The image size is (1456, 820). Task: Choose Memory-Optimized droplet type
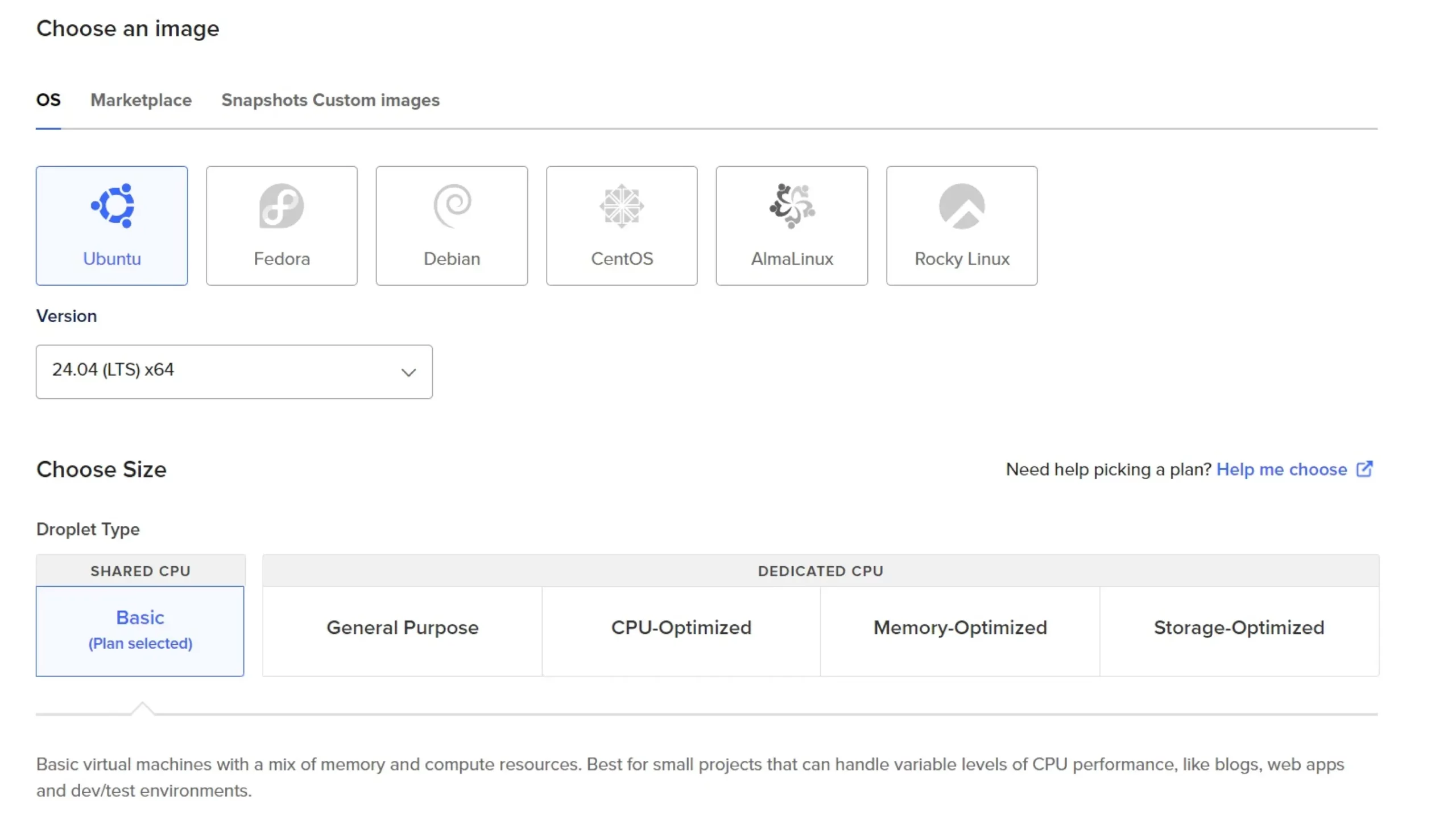pos(960,628)
